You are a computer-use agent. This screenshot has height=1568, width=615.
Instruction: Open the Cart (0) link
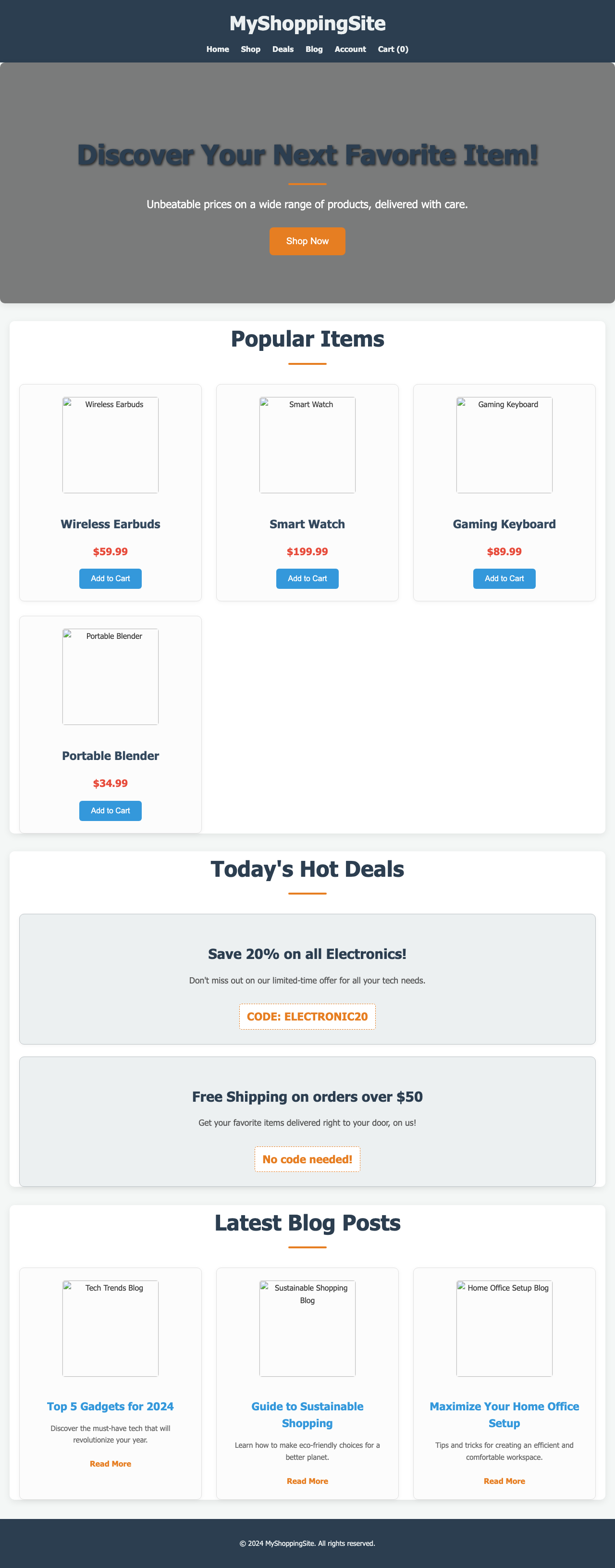click(x=393, y=50)
